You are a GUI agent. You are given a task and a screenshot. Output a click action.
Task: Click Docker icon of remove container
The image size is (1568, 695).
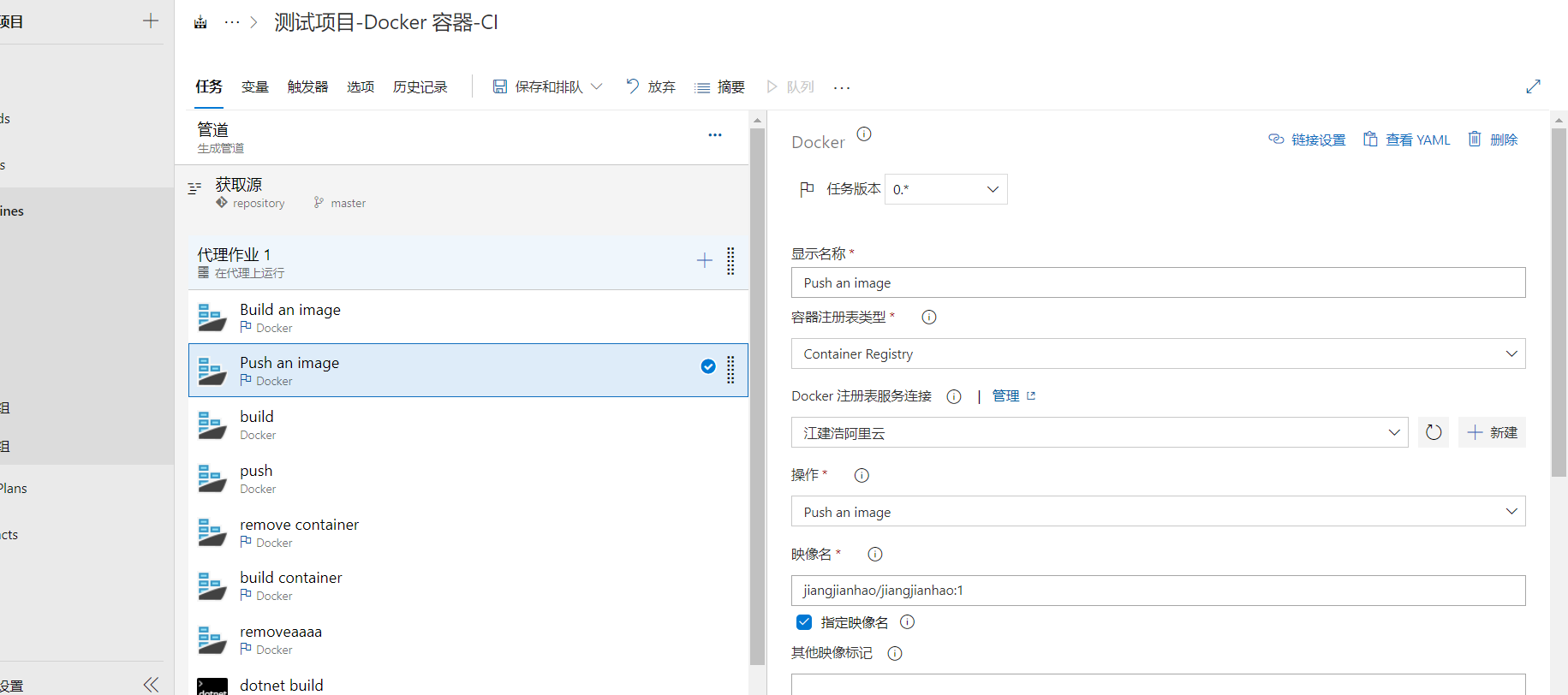point(212,532)
